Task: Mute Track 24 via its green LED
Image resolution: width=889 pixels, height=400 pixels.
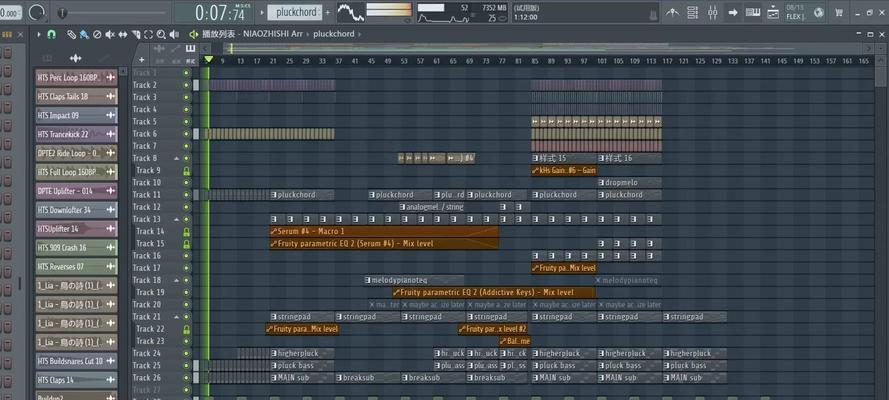Action: pyautogui.click(x=187, y=354)
